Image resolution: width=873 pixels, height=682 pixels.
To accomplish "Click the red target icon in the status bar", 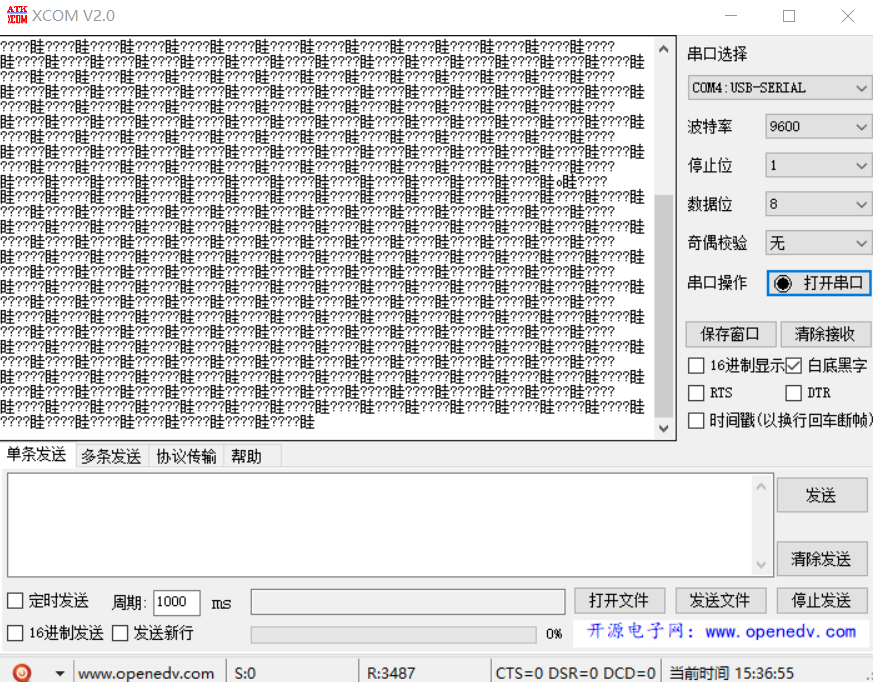I will coord(21,672).
